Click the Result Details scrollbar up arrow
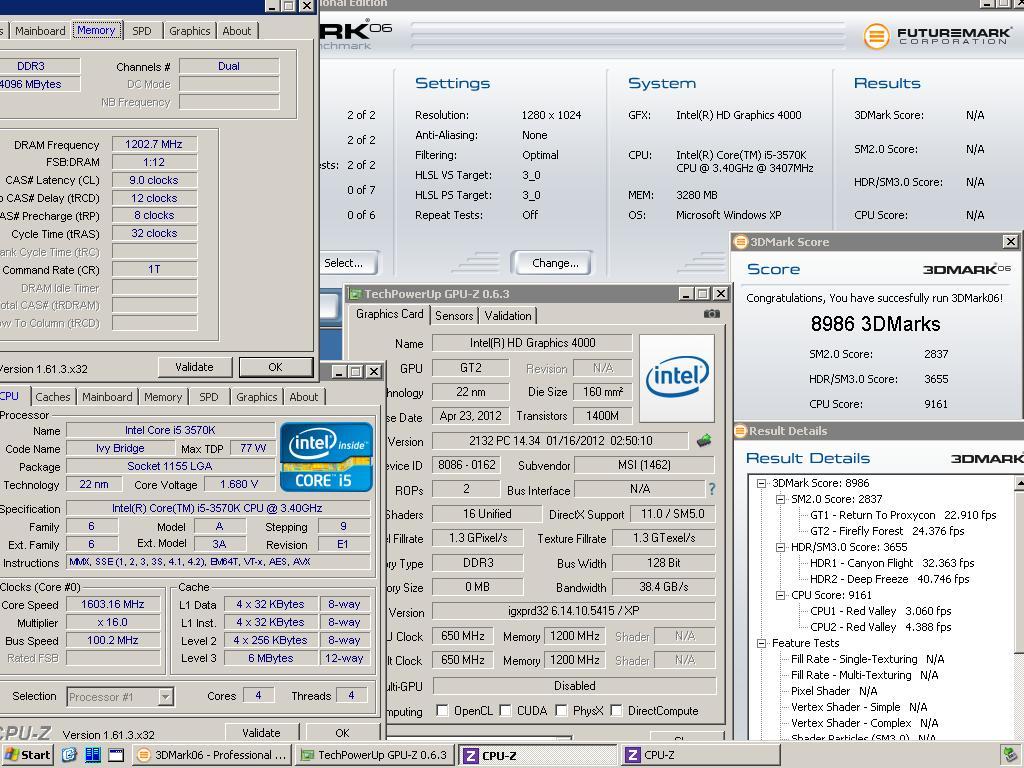 1019,483
